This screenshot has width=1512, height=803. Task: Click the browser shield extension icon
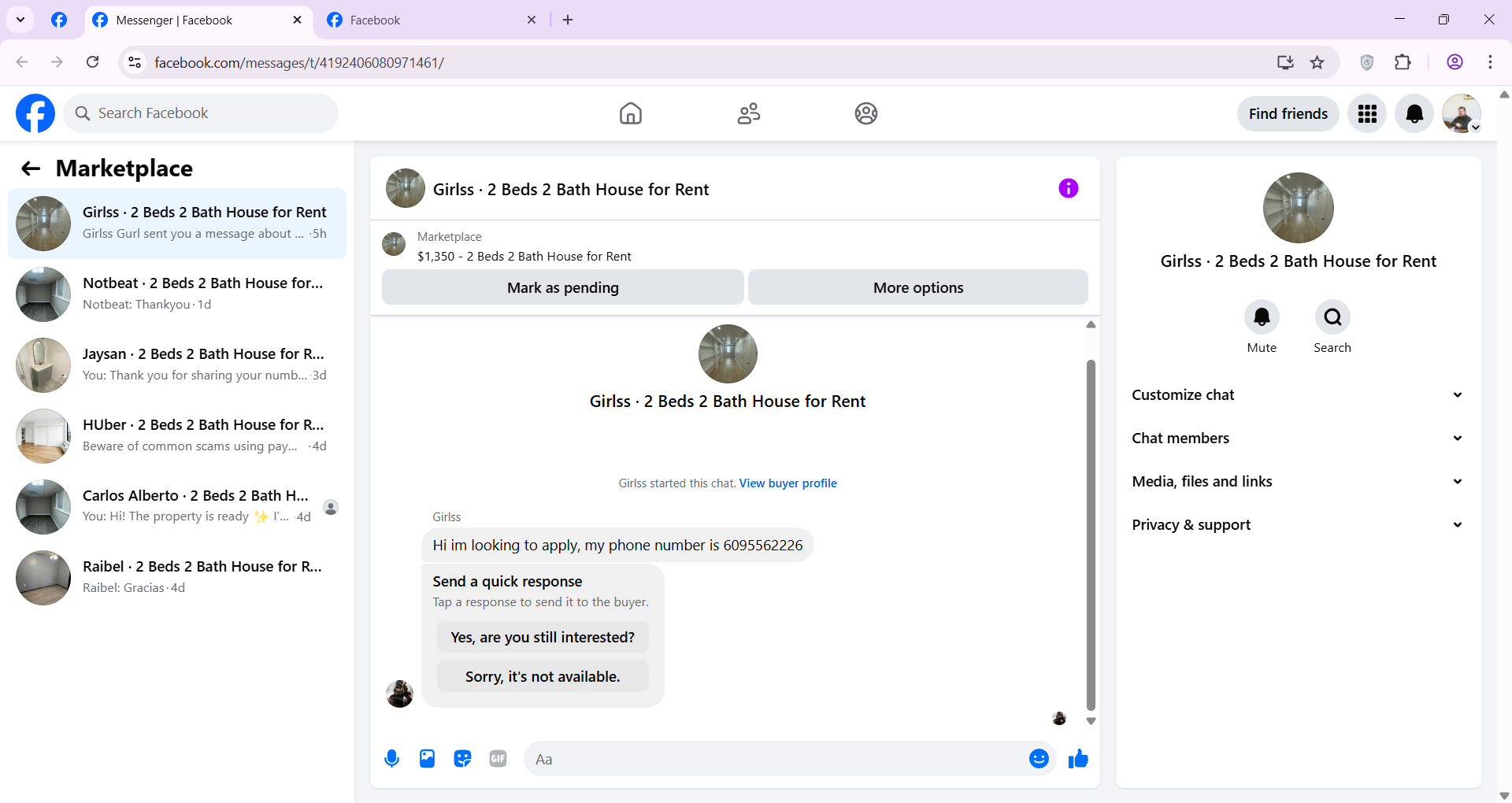tap(1367, 62)
